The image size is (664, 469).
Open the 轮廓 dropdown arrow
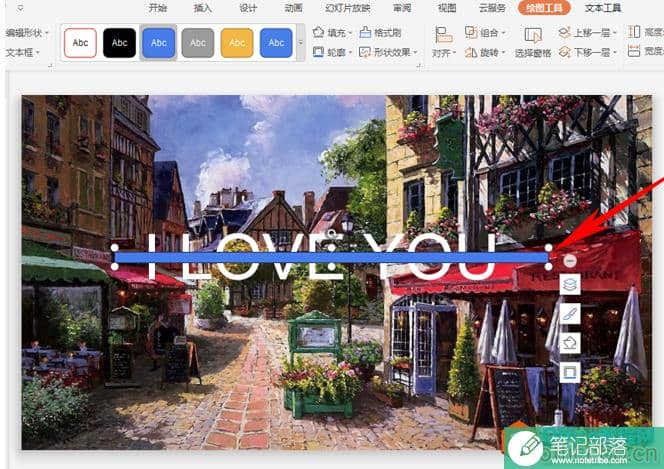350,52
